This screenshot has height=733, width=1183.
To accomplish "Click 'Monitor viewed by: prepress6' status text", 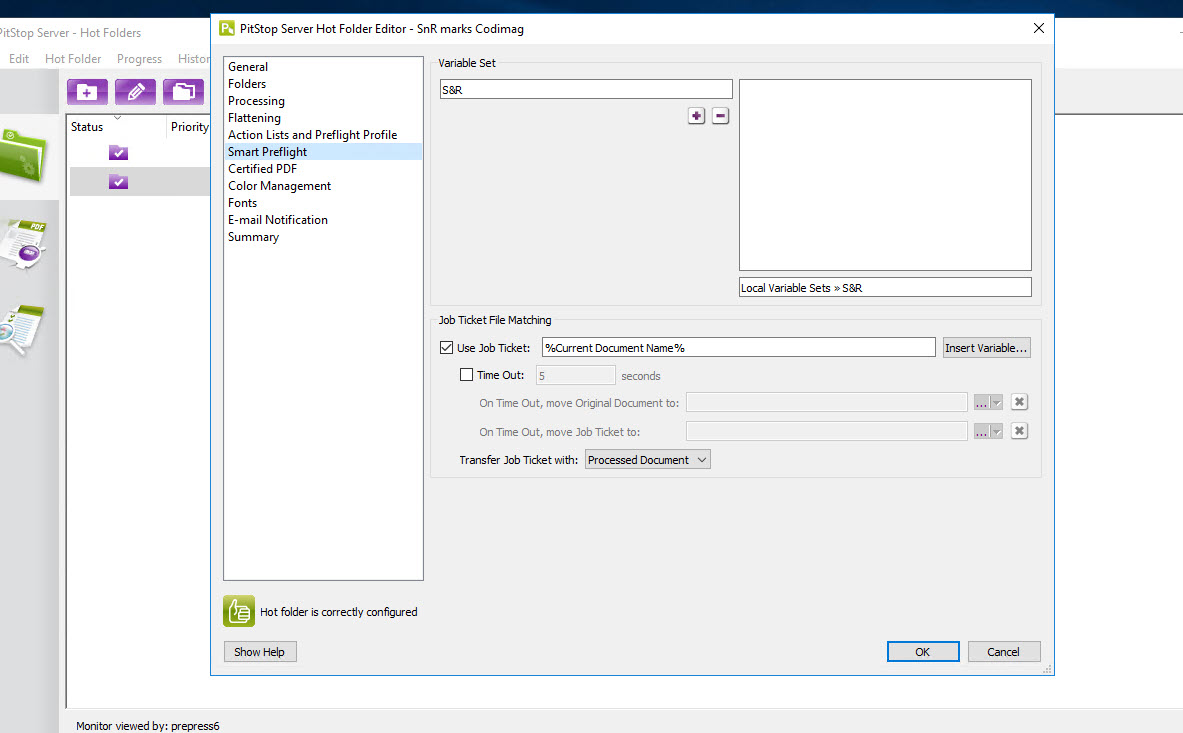I will [148, 725].
